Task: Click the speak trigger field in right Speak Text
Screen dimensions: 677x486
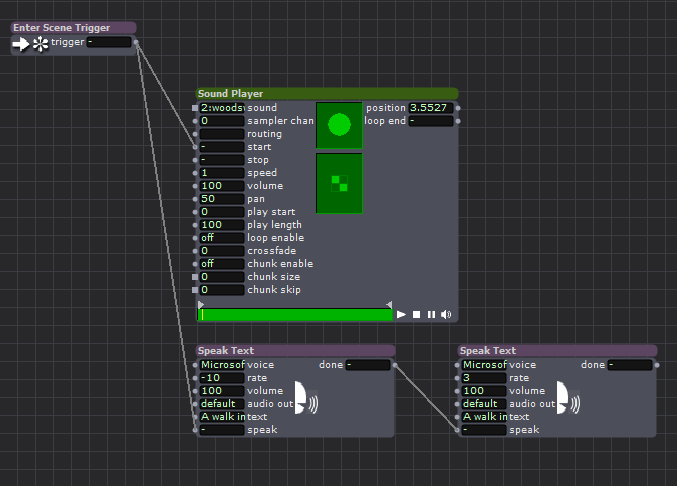Action: [x=484, y=430]
